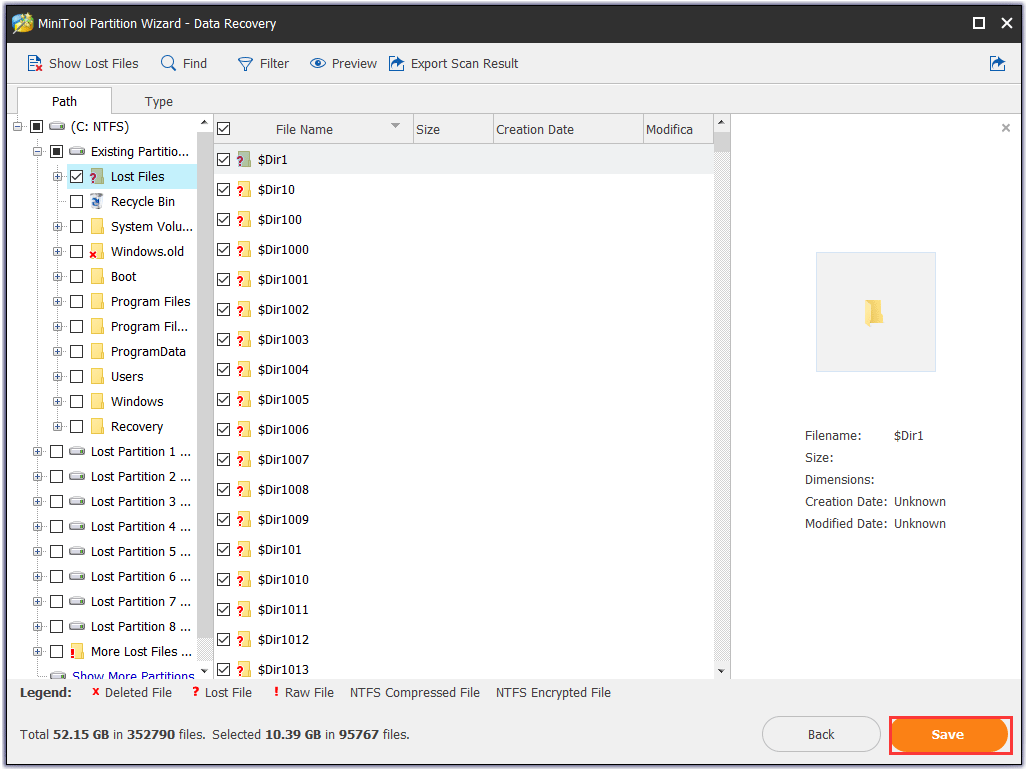Click the Creation Date column header

pos(568,129)
